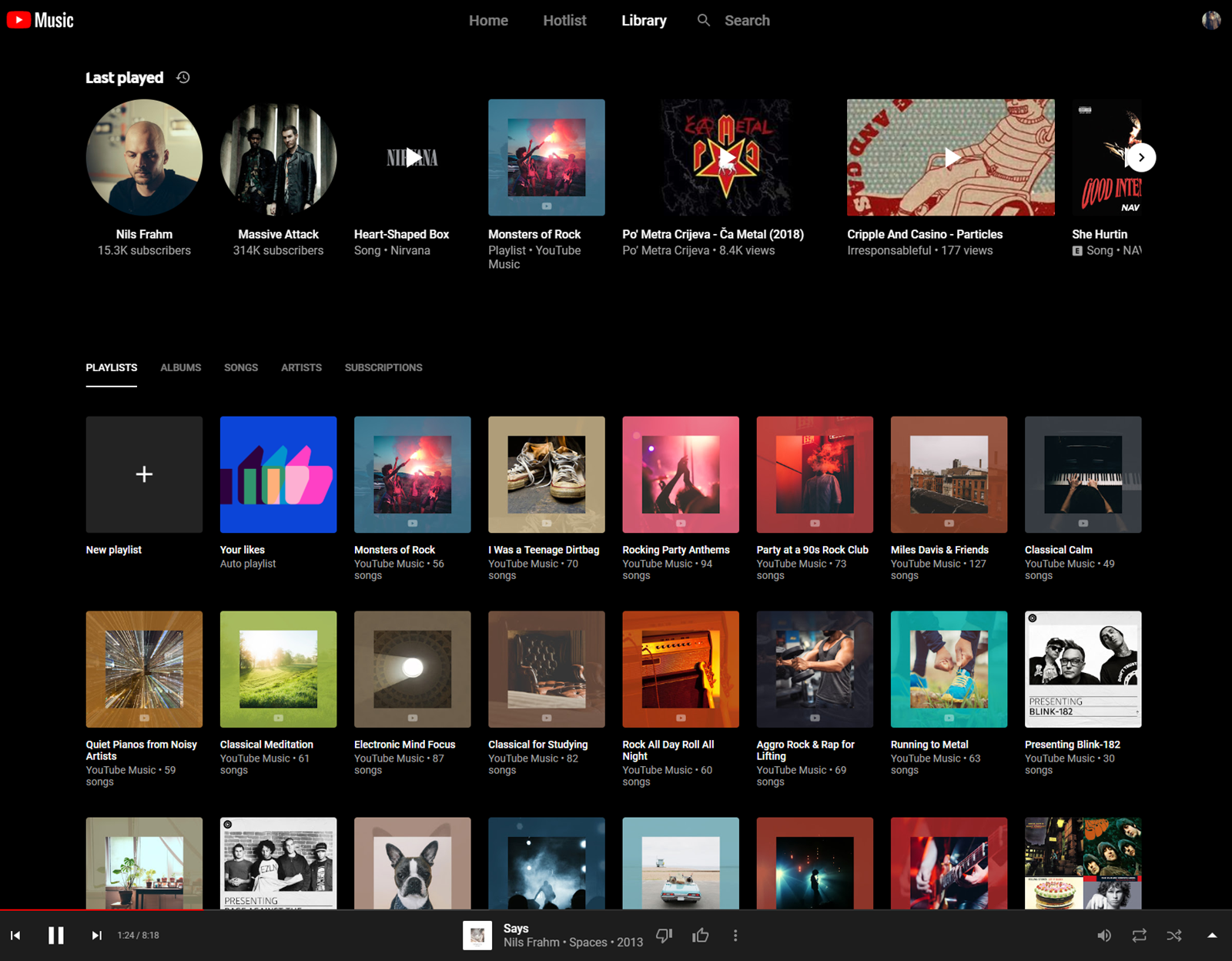Screen dimensions: 1232x961
Task: Click the 1:24 / 8:18 time display
Action: click(138, 935)
